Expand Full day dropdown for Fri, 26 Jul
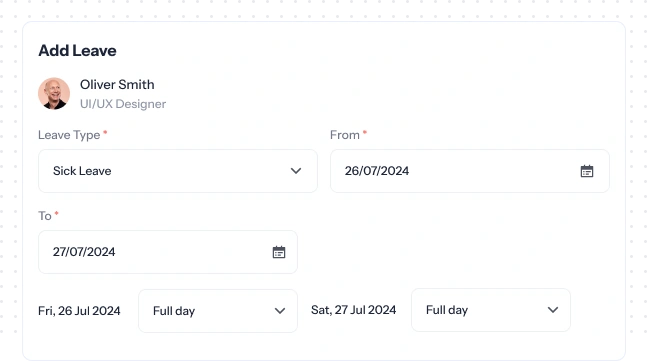647x361 pixels. [x=218, y=311]
